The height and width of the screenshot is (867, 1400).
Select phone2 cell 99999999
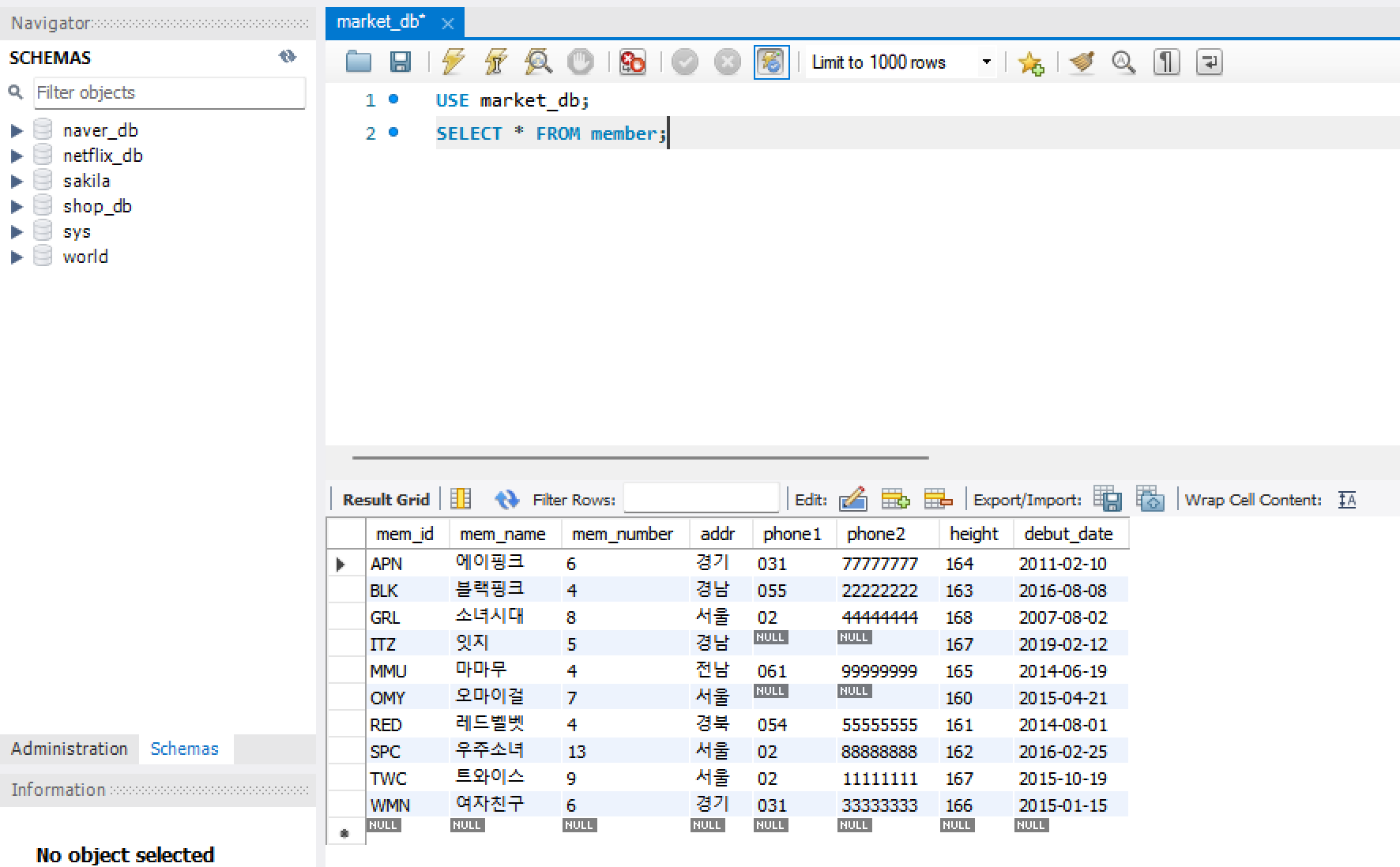coord(887,671)
